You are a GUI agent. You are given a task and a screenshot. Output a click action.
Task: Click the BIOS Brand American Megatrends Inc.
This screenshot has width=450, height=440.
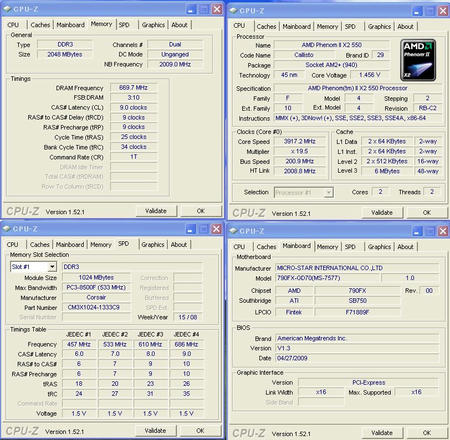point(357,338)
